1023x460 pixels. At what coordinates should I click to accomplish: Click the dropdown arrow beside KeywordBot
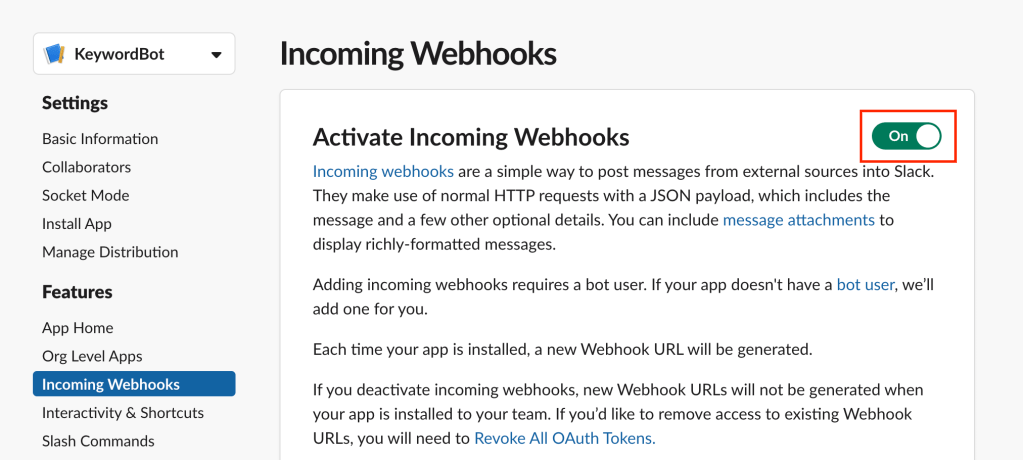pos(216,55)
